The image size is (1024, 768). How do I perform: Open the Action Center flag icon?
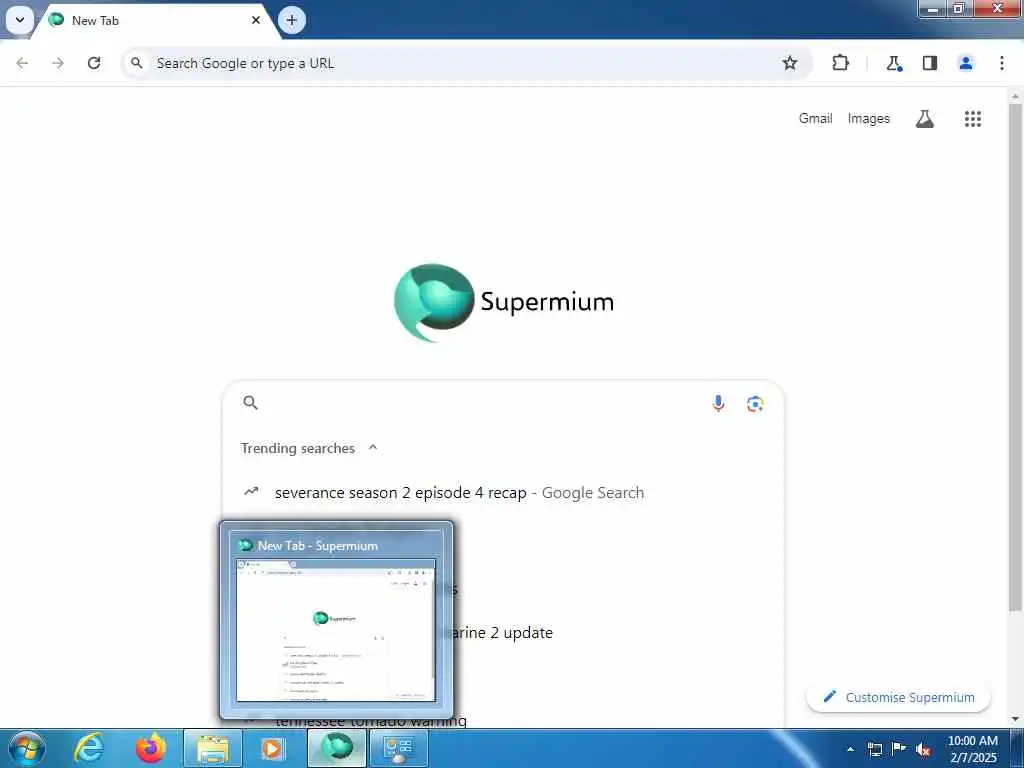tap(899, 748)
